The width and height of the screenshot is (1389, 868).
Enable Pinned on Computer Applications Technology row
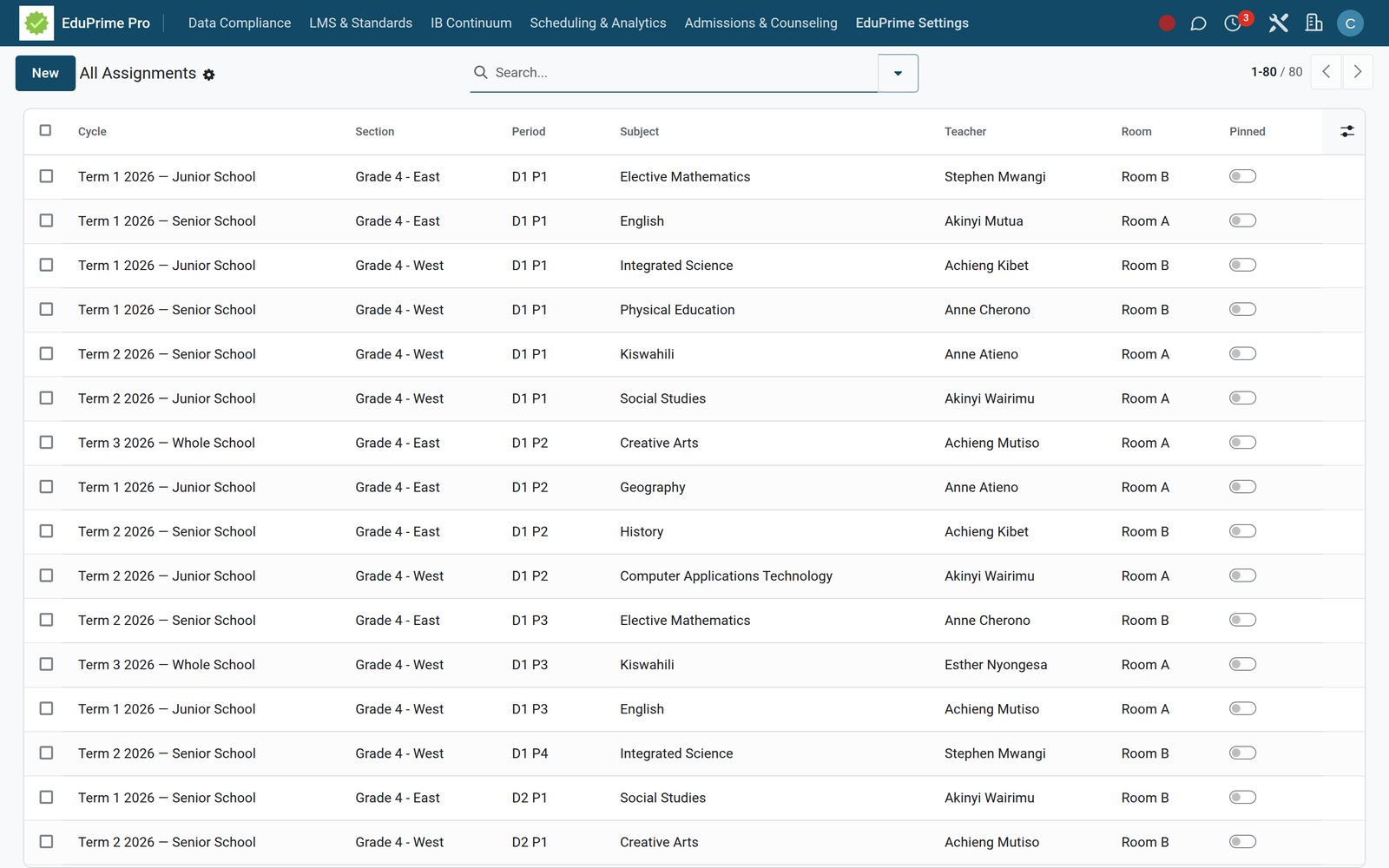pos(1242,575)
